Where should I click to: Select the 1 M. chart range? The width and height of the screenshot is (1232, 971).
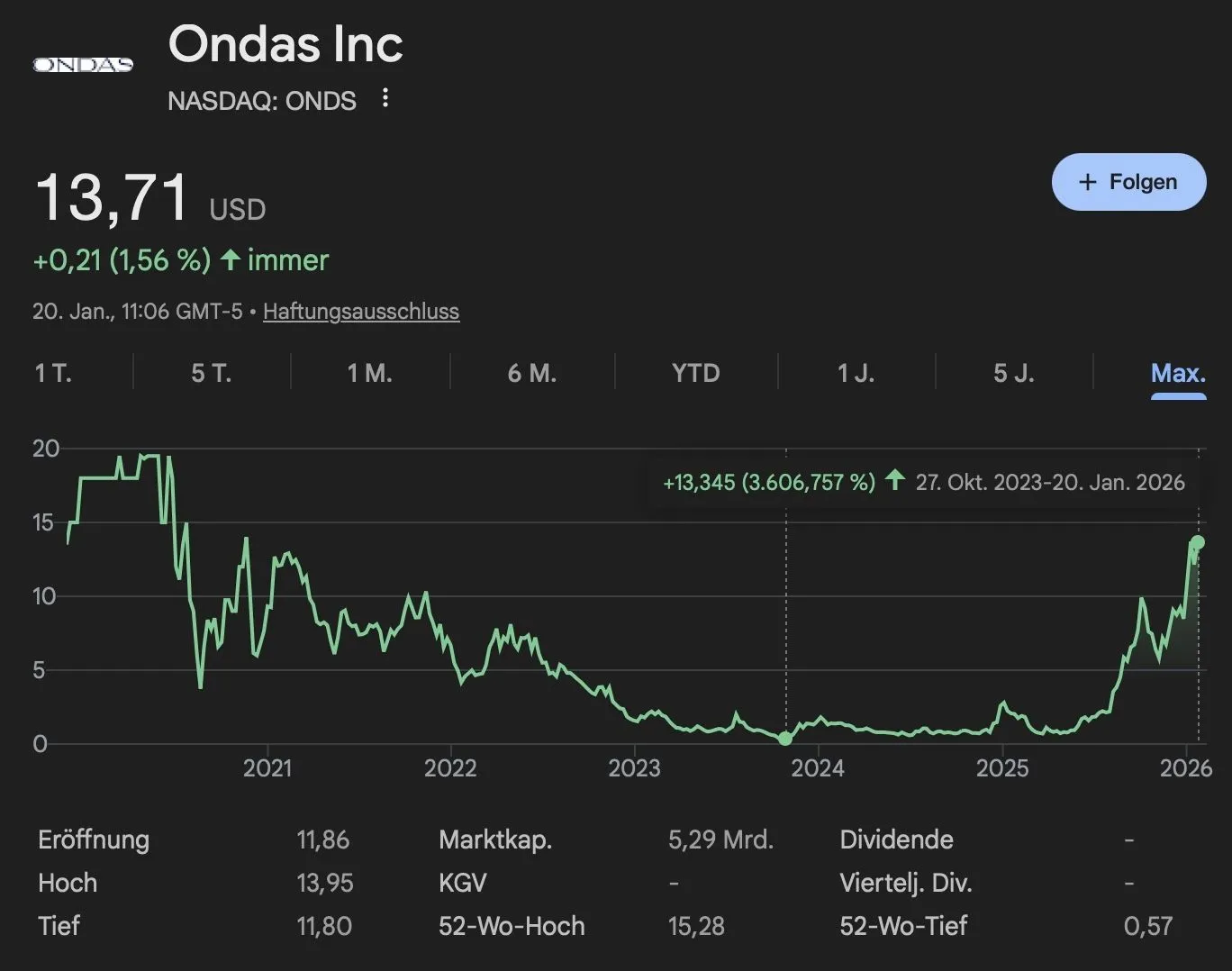coord(370,373)
